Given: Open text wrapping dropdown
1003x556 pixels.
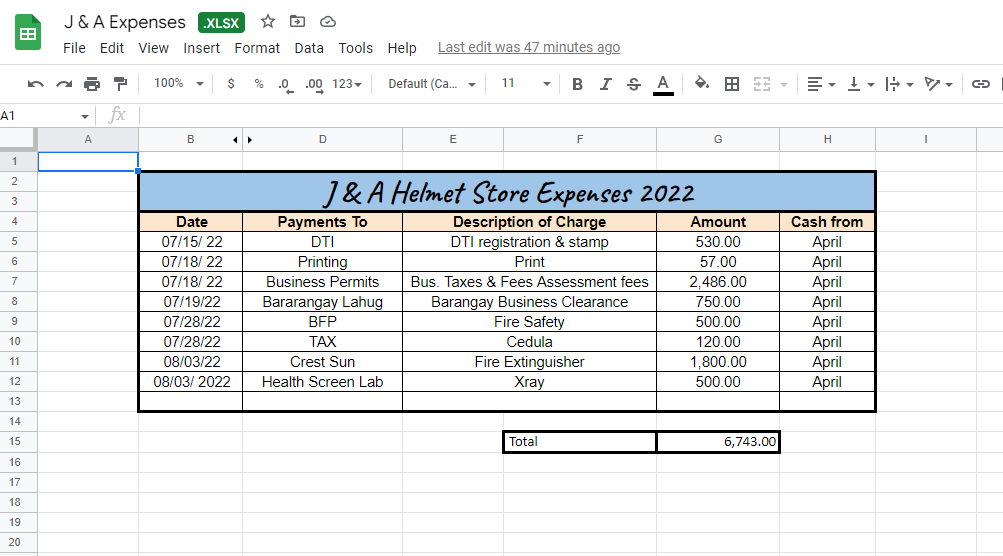Looking at the screenshot, I should (899, 84).
